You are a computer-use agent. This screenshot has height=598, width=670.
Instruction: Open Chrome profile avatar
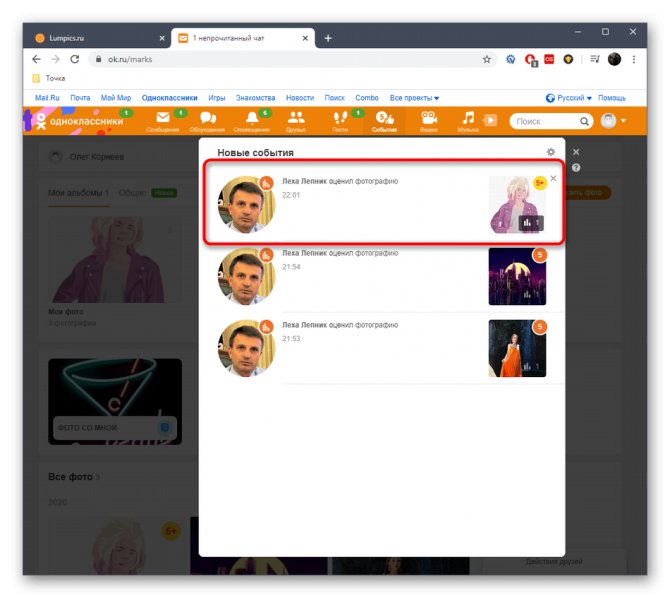[614, 59]
